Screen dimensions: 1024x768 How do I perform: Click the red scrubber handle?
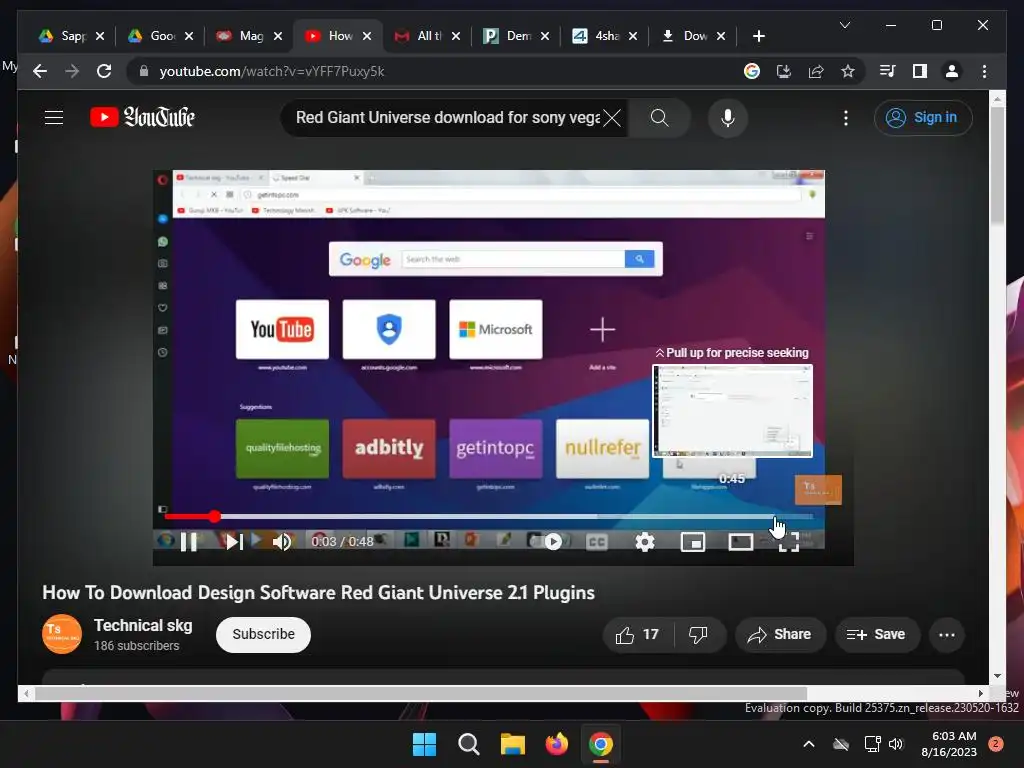point(215,517)
